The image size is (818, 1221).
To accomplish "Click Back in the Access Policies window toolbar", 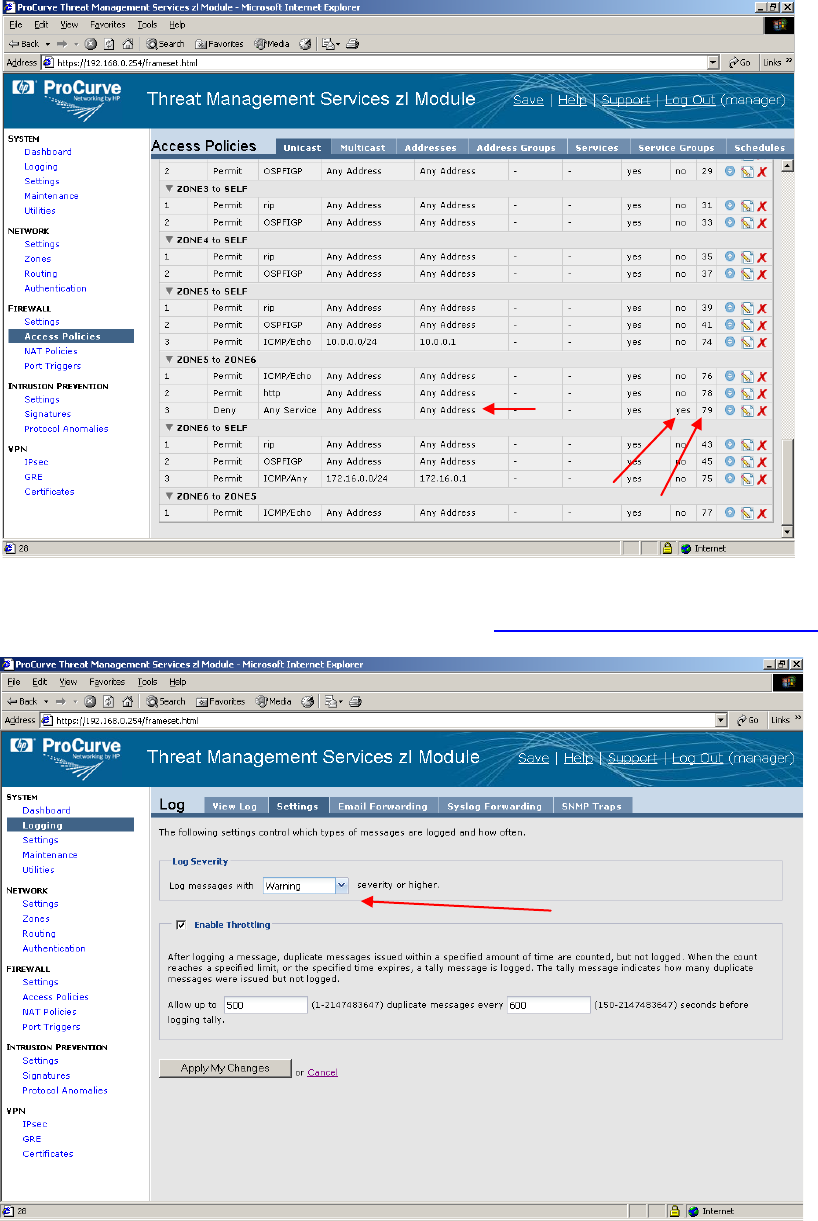I will tap(24, 44).
